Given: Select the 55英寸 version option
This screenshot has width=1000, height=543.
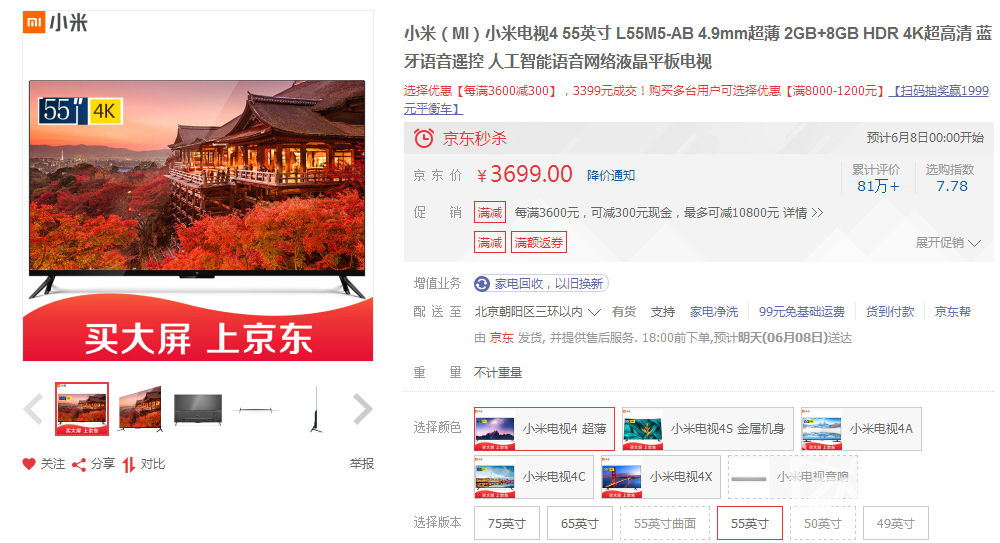Looking at the screenshot, I should (749, 523).
